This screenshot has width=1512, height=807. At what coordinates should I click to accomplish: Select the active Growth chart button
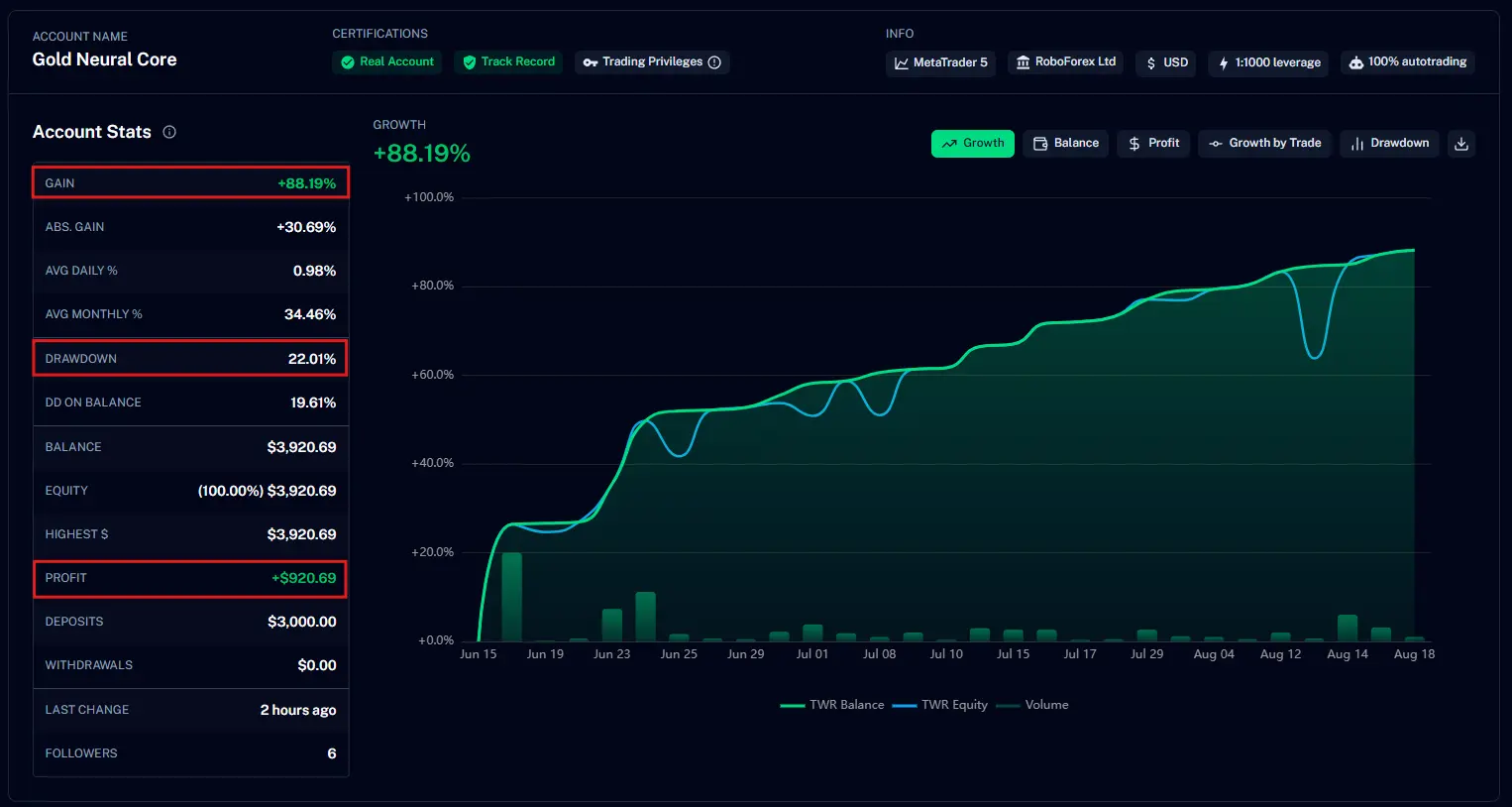pyautogui.click(x=972, y=144)
